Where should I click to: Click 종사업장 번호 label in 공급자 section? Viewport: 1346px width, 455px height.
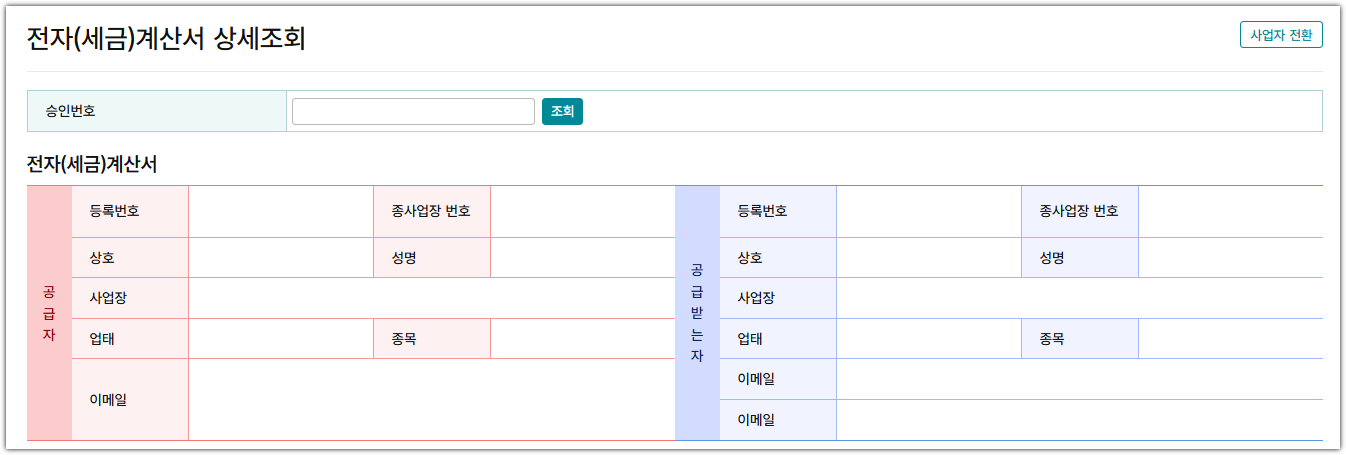click(x=431, y=211)
